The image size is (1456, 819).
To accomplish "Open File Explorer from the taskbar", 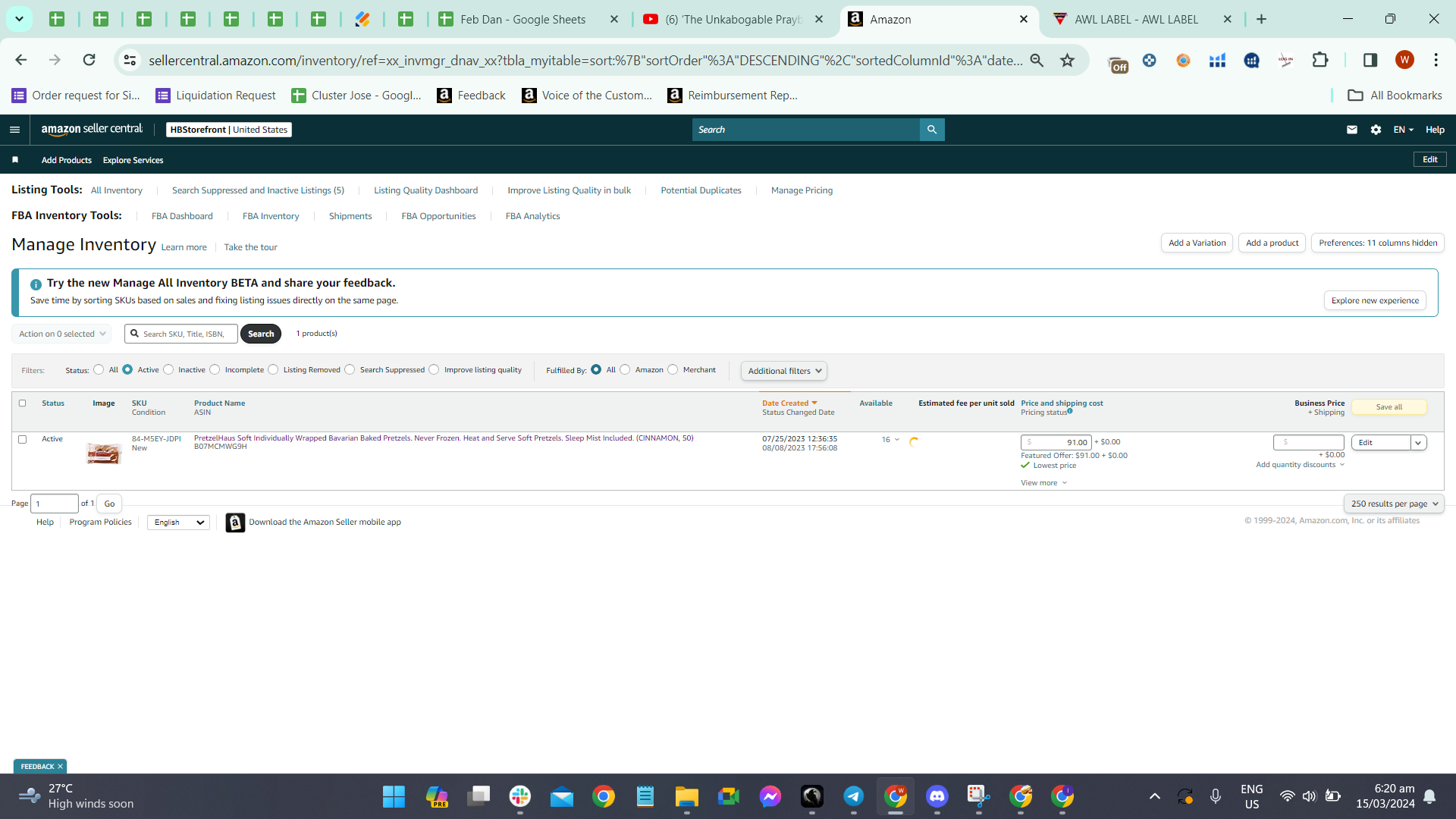I will tap(687, 796).
